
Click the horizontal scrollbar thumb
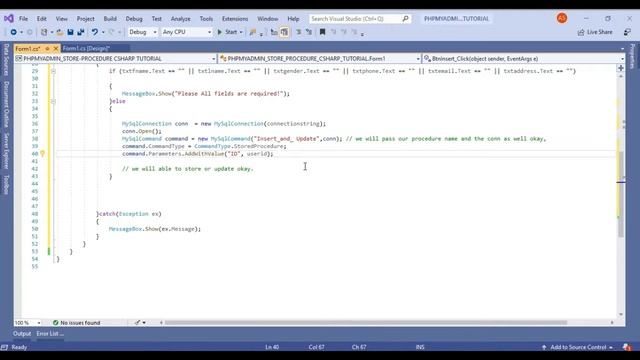coord(366,322)
